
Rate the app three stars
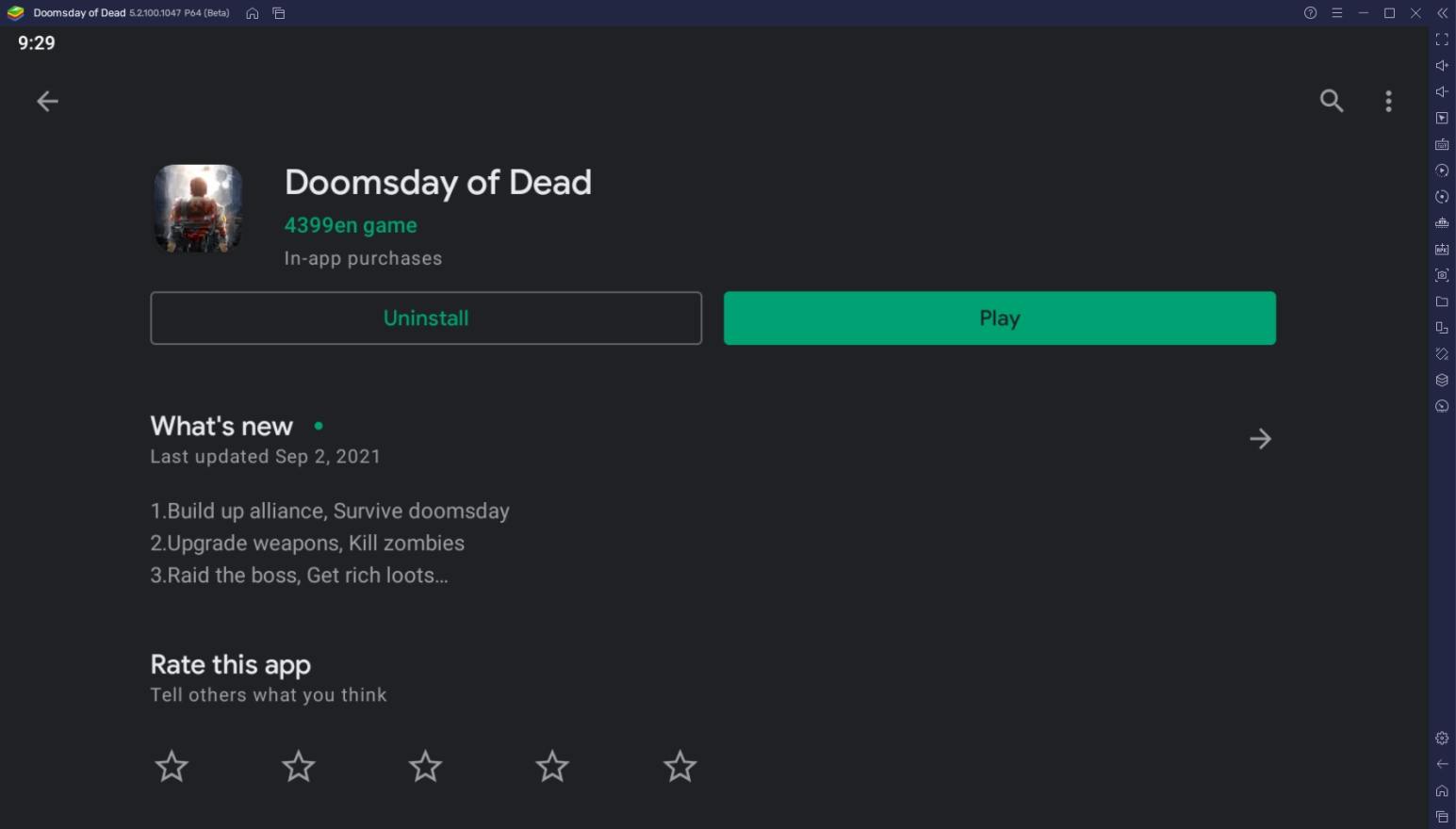[x=425, y=767]
